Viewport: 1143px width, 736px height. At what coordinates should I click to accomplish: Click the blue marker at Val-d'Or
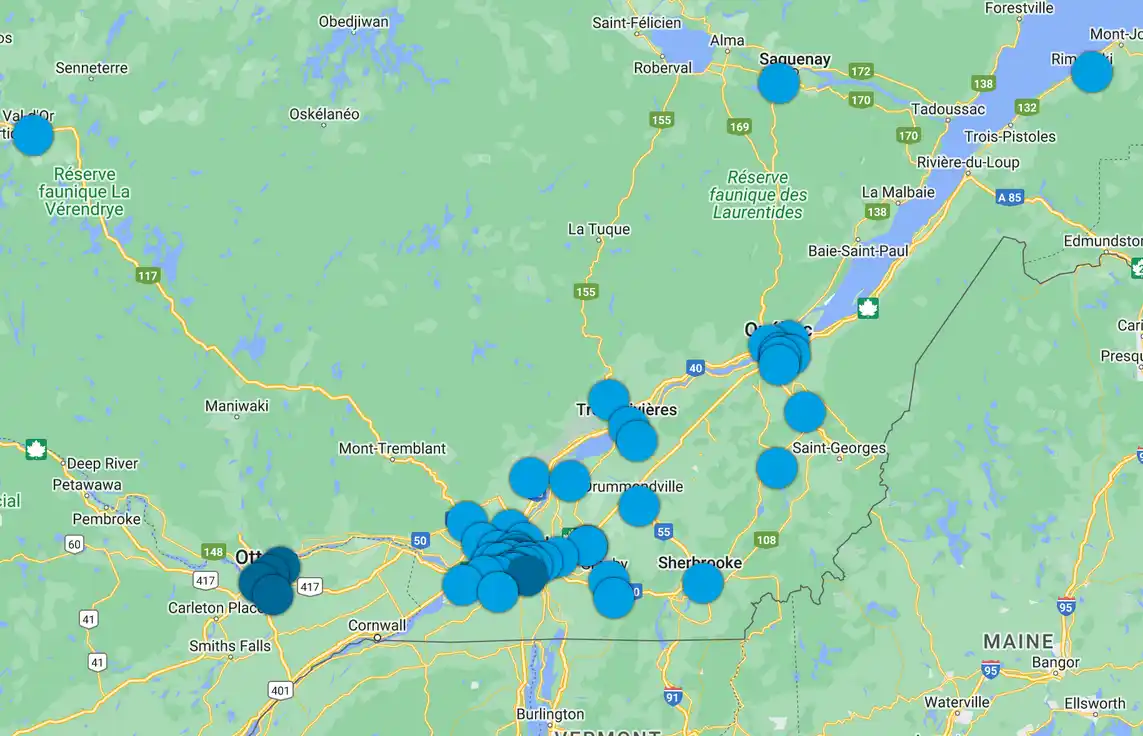pos(32,135)
